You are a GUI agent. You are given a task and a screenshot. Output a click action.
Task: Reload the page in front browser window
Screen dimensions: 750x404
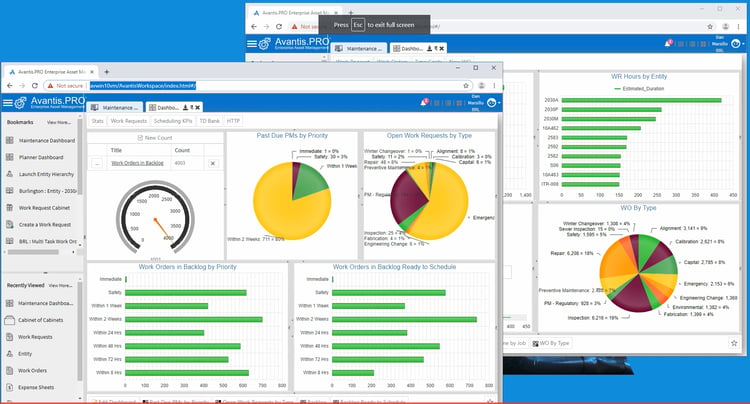point(34,86)
